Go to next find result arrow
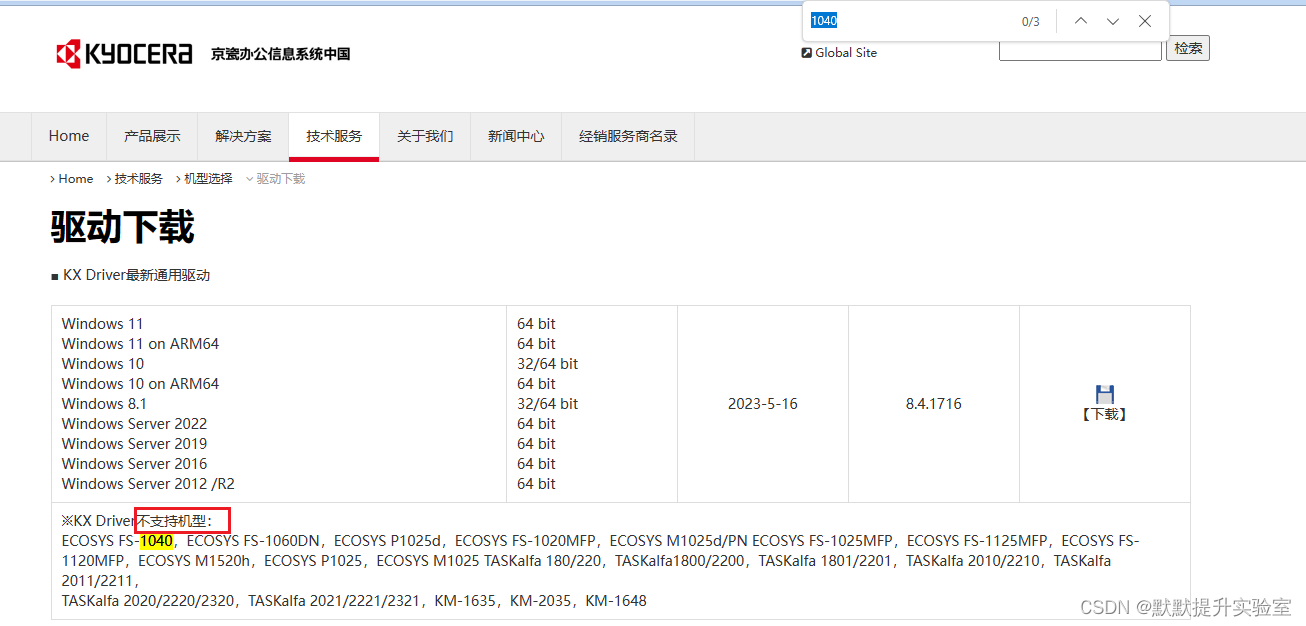 click(1113, 21)
